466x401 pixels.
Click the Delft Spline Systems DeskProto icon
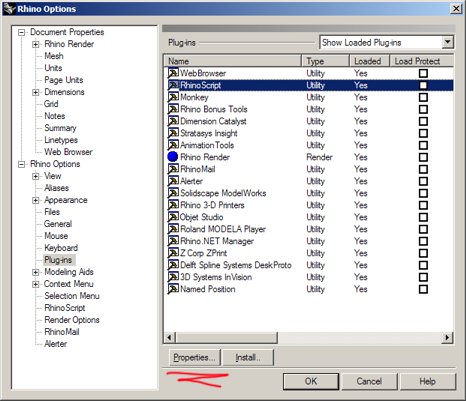pos(173,265)
